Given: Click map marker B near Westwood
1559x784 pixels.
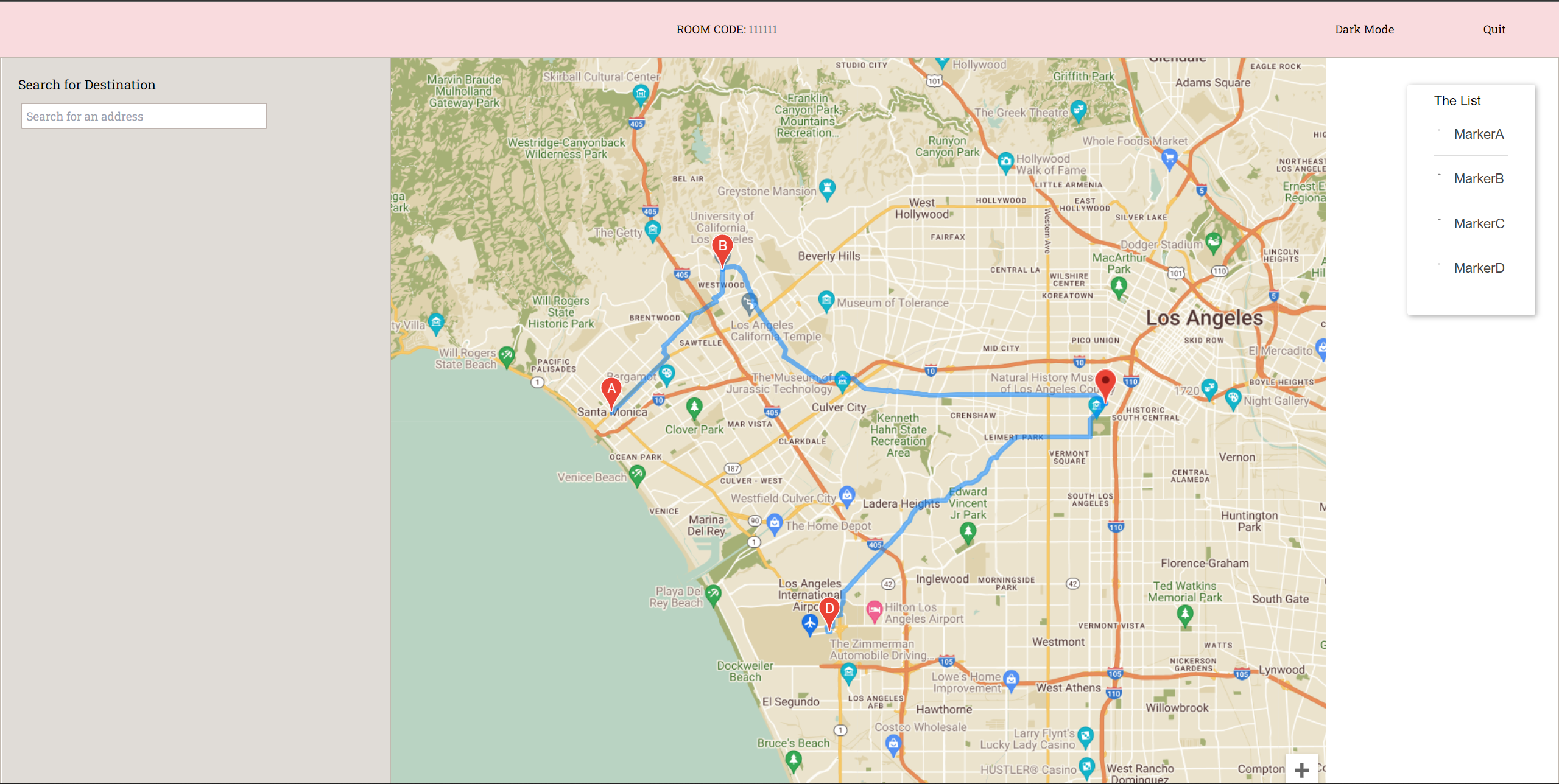Looking at the screenshot, I should click(722, 248).
